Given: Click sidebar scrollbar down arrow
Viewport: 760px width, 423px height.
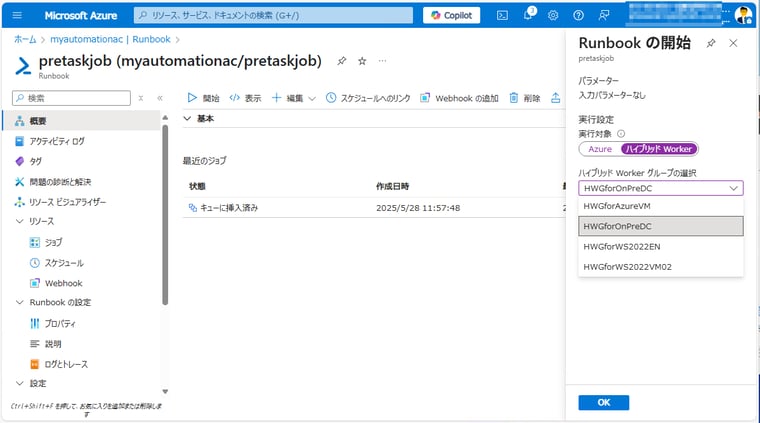Looking at the screenshot, I should click(165, 391).
